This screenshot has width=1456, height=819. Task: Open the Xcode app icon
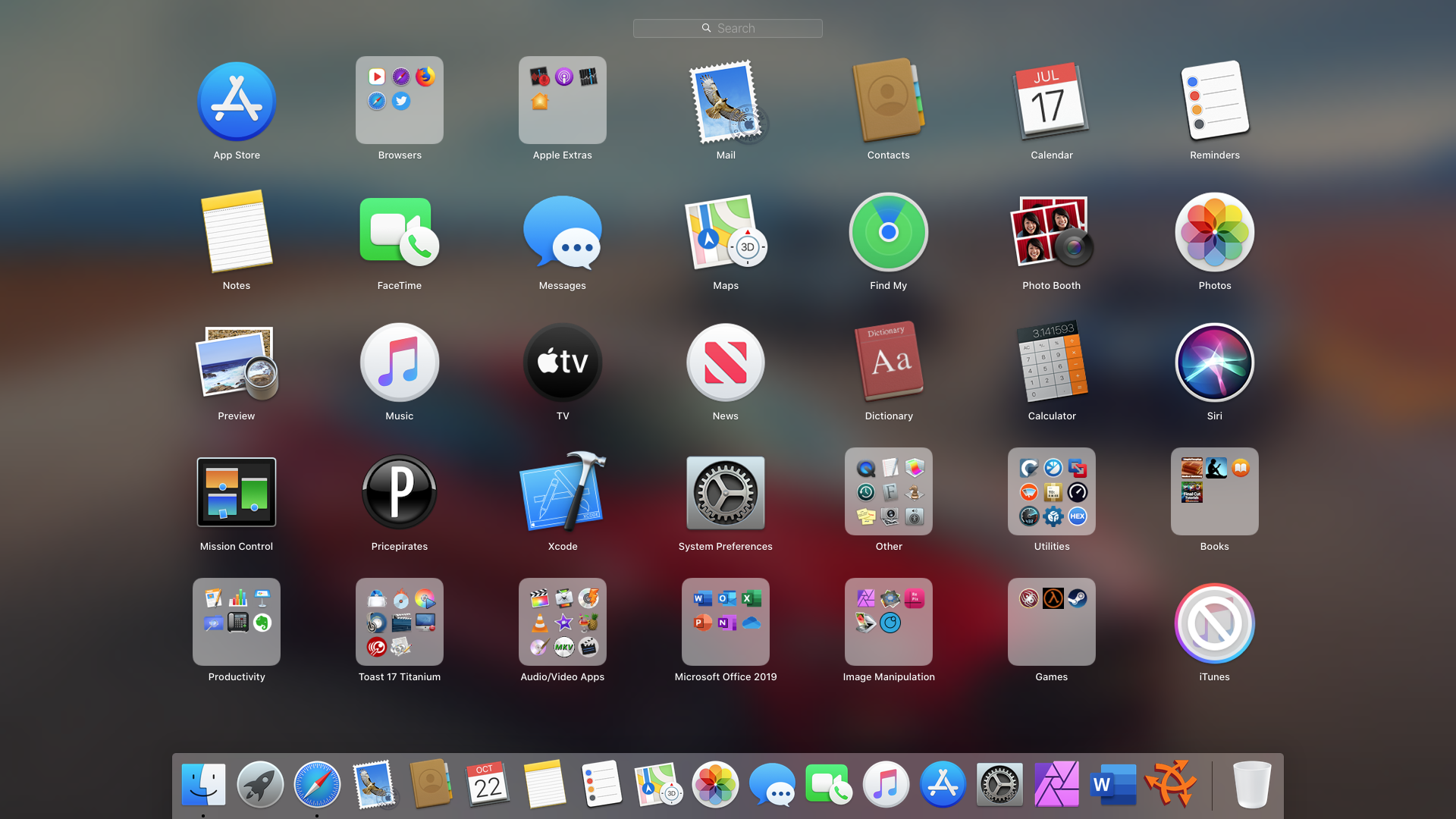(562, 493)
